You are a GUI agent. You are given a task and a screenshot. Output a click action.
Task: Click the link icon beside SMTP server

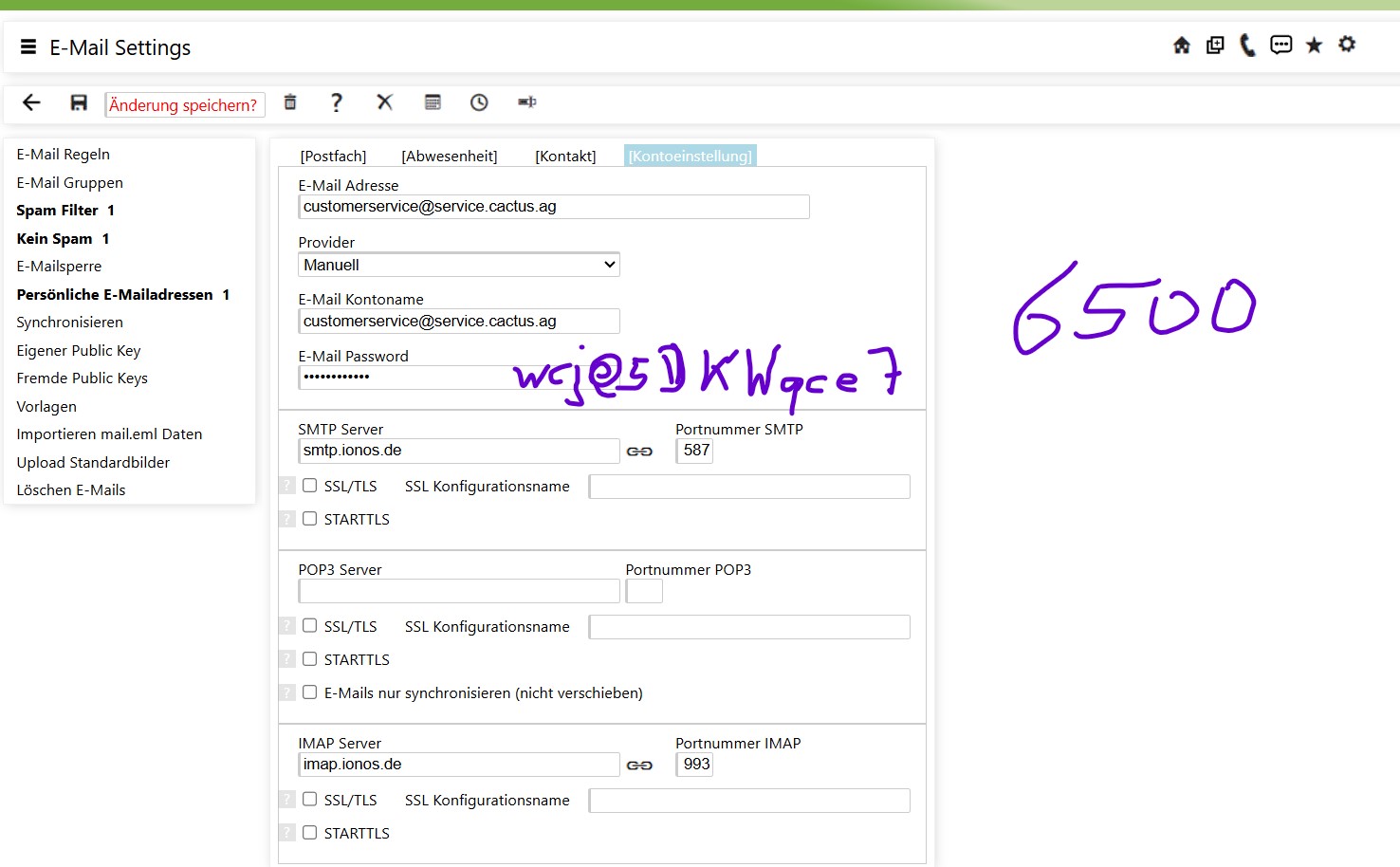[639, 452]
